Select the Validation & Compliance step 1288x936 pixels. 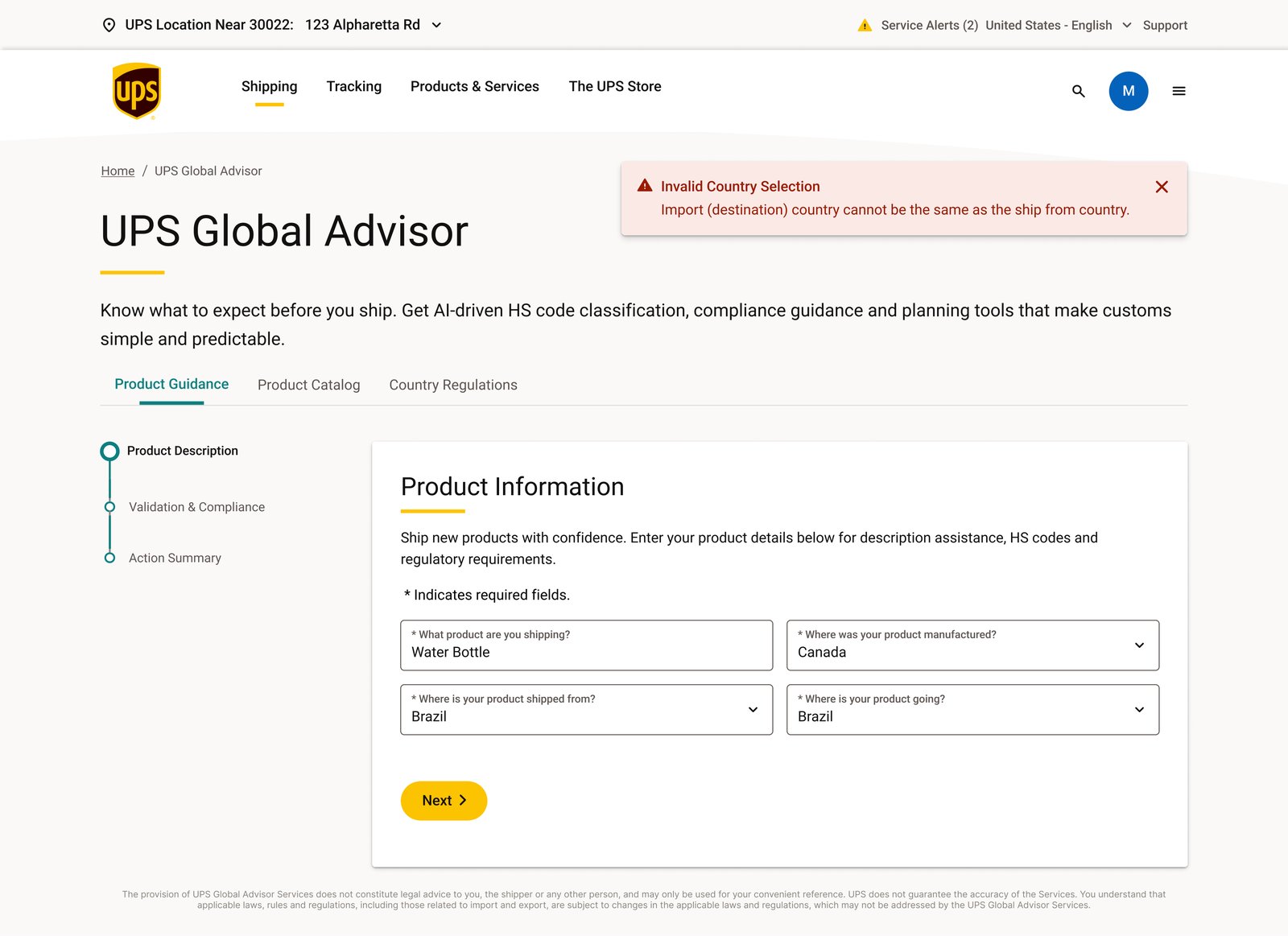point(196,507)
